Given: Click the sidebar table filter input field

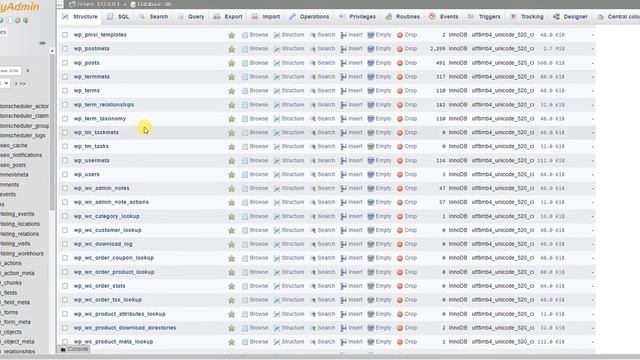Looking at the screenshot, I should click(x=10, y=71).
